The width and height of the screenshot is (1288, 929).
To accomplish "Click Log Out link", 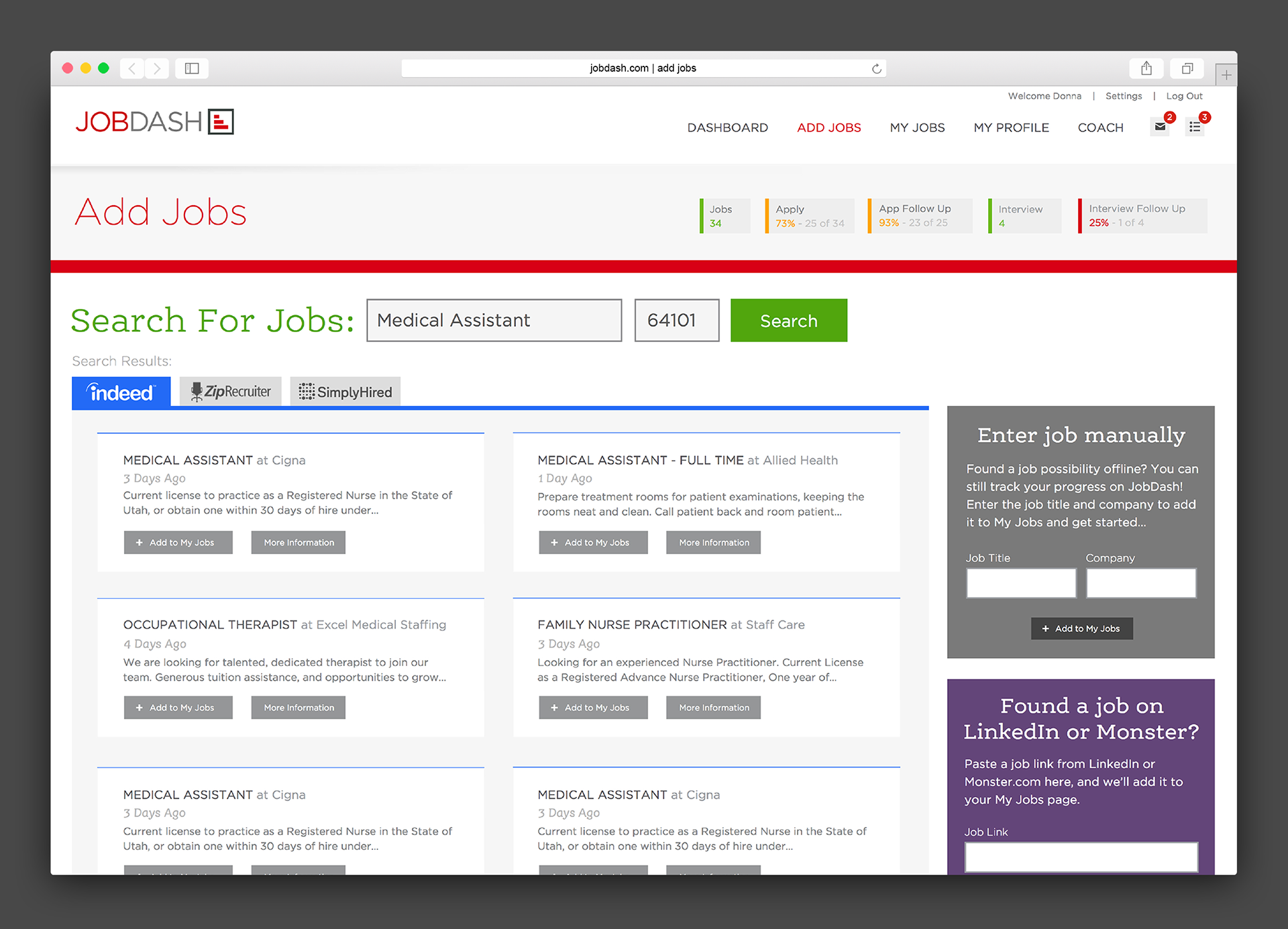I will point(1184,96).
